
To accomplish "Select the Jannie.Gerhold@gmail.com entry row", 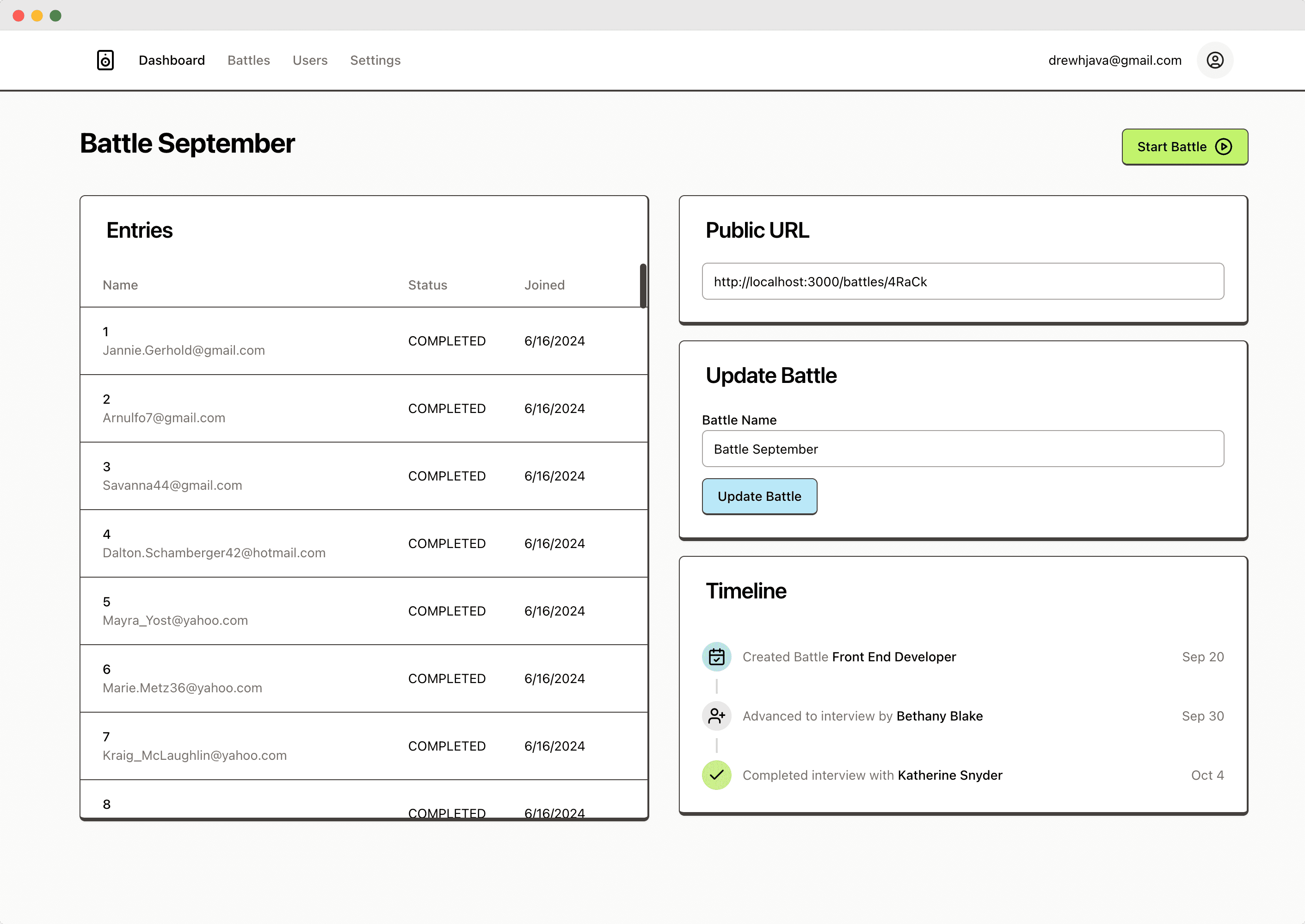I will [363, 341].
